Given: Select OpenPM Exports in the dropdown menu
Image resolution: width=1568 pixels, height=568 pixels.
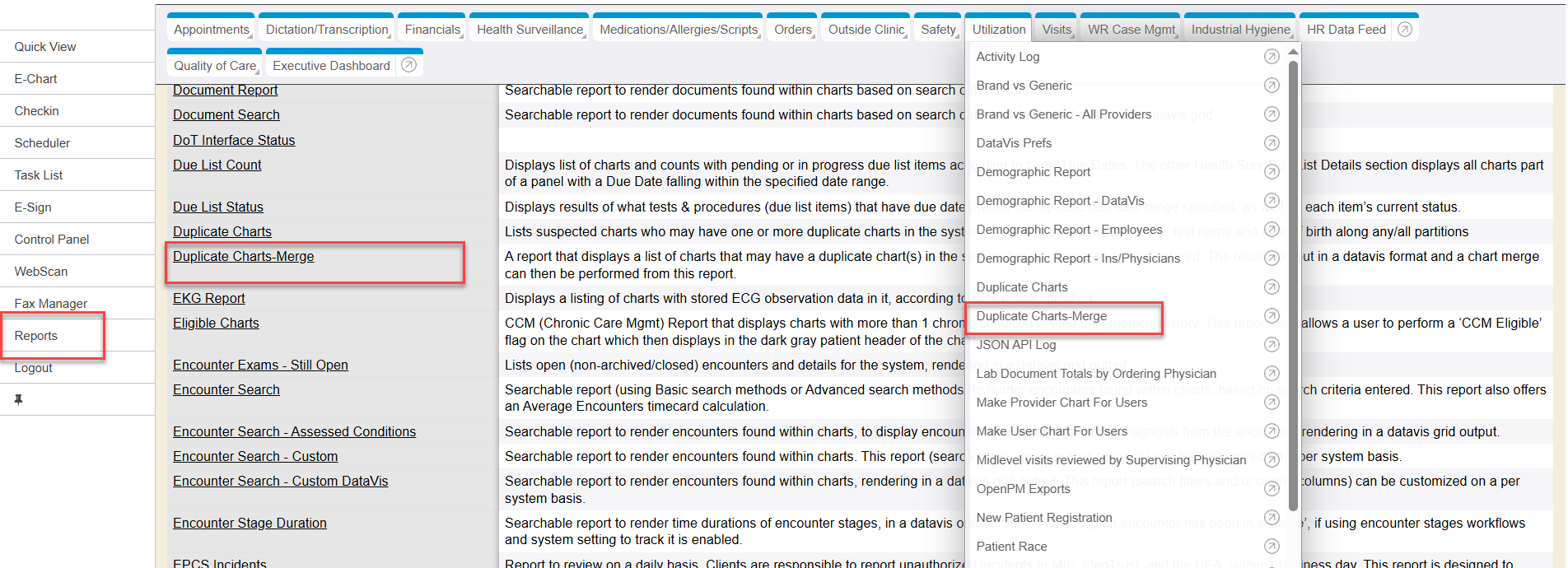Looking at the screenshot, I should click(x=1023, y=489).
